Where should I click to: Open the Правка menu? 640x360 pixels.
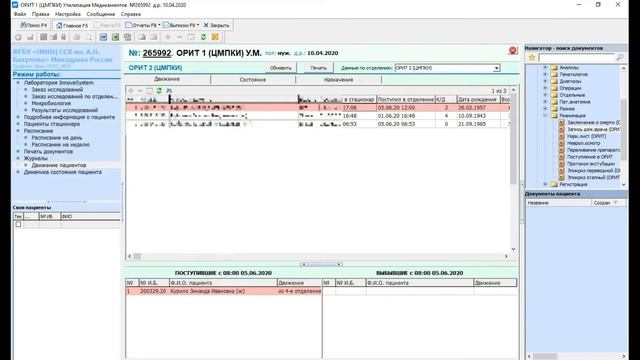pos(40,14)
